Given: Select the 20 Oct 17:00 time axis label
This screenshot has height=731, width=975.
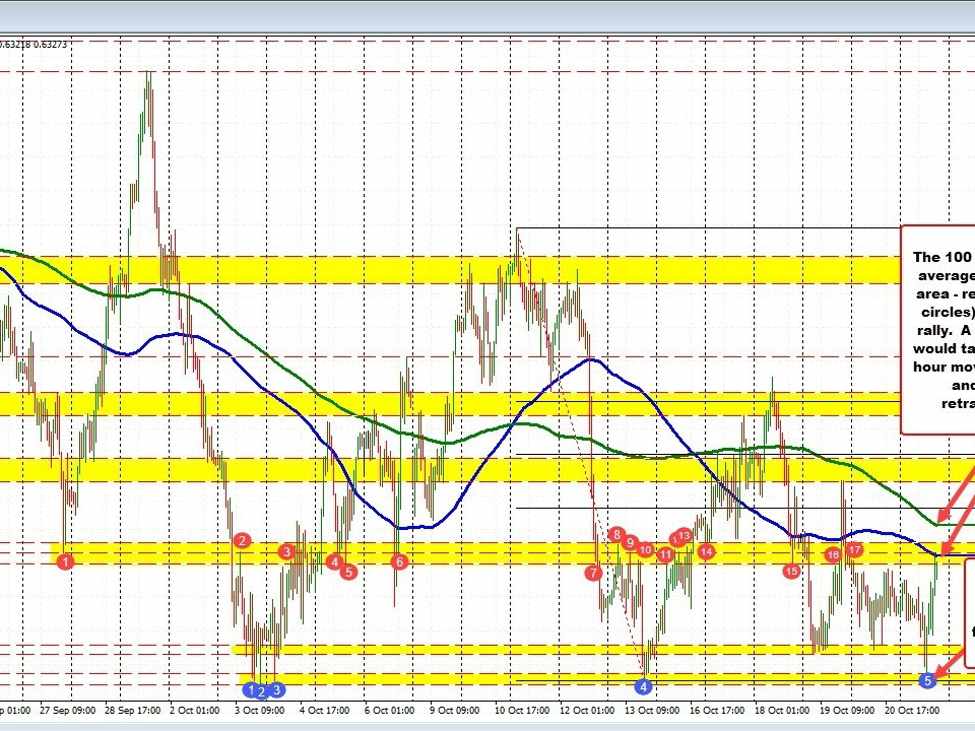Looking at the screenshot, I should 910,710.
